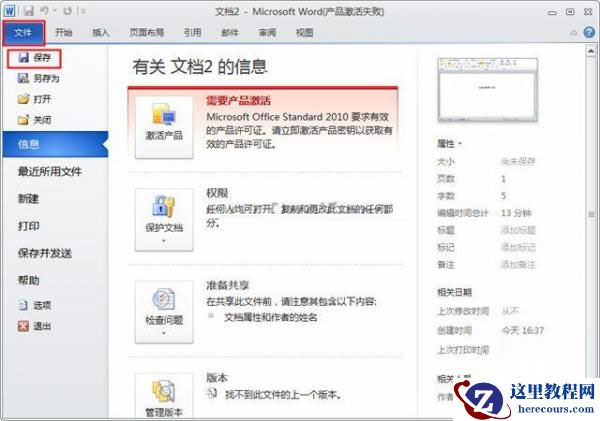Select 打印 in the sidebar
This screenshot has width=600, height=421.
click(x=29, y=226)
